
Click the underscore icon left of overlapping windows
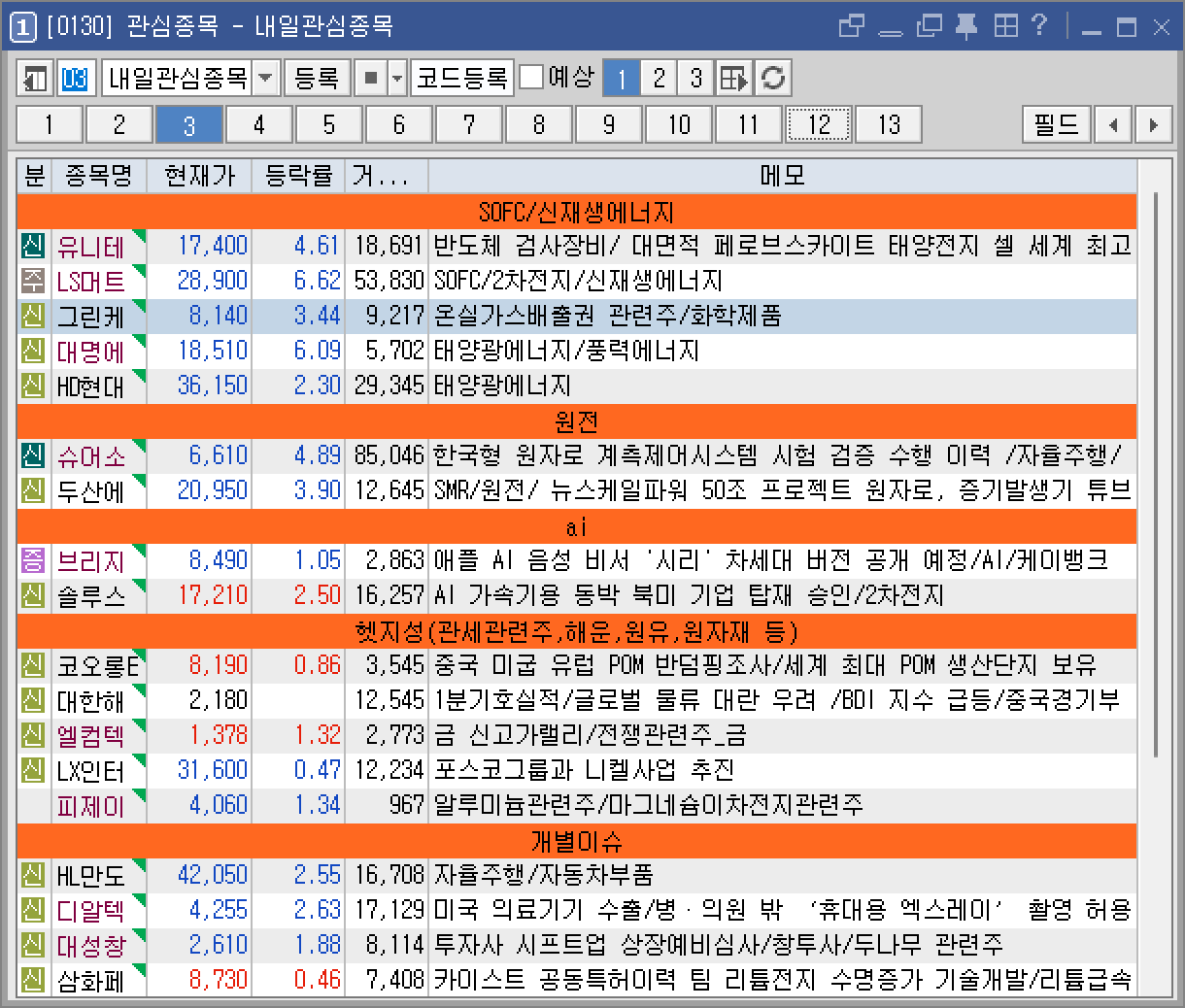click(891, 32)
